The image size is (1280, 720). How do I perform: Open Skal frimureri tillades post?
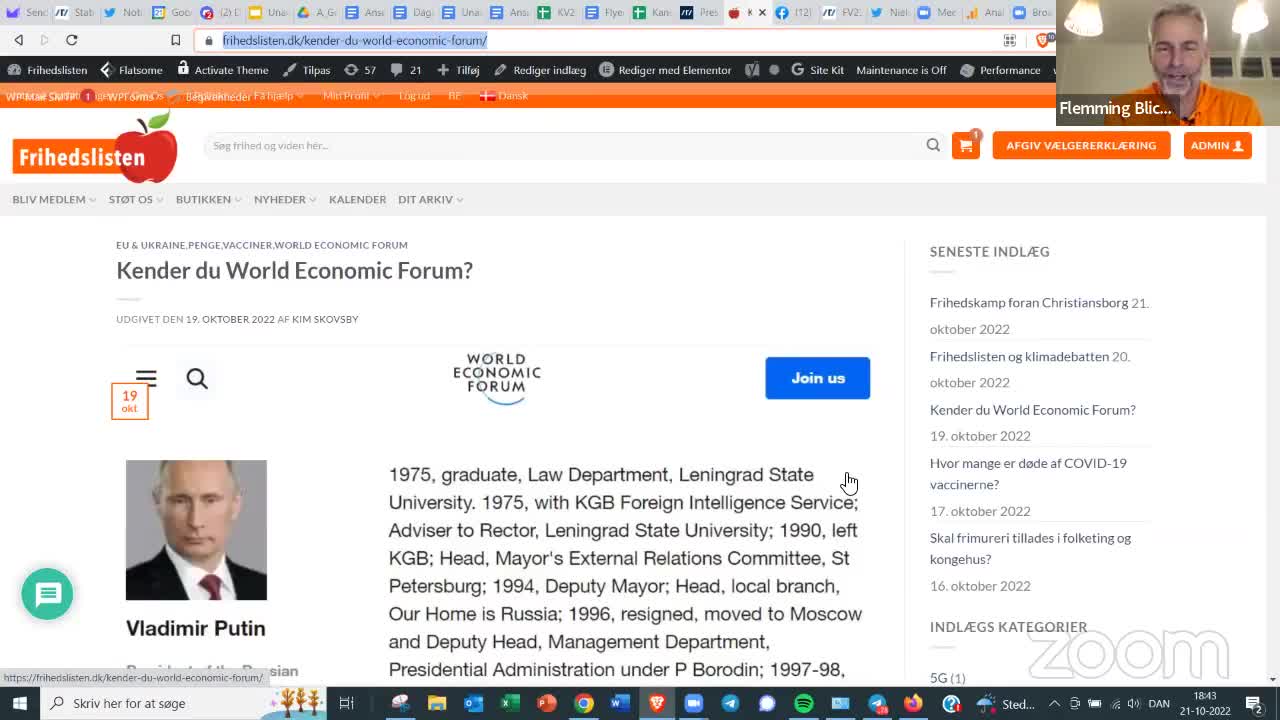click(1030, 548)
